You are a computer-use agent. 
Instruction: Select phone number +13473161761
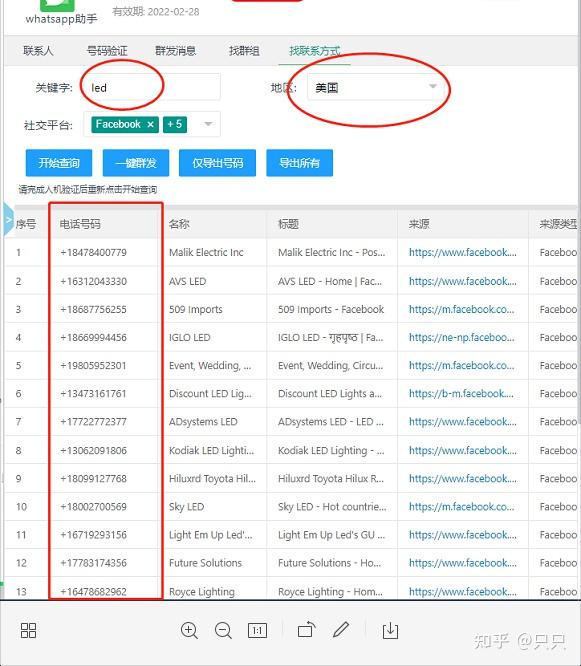[93, 393]
